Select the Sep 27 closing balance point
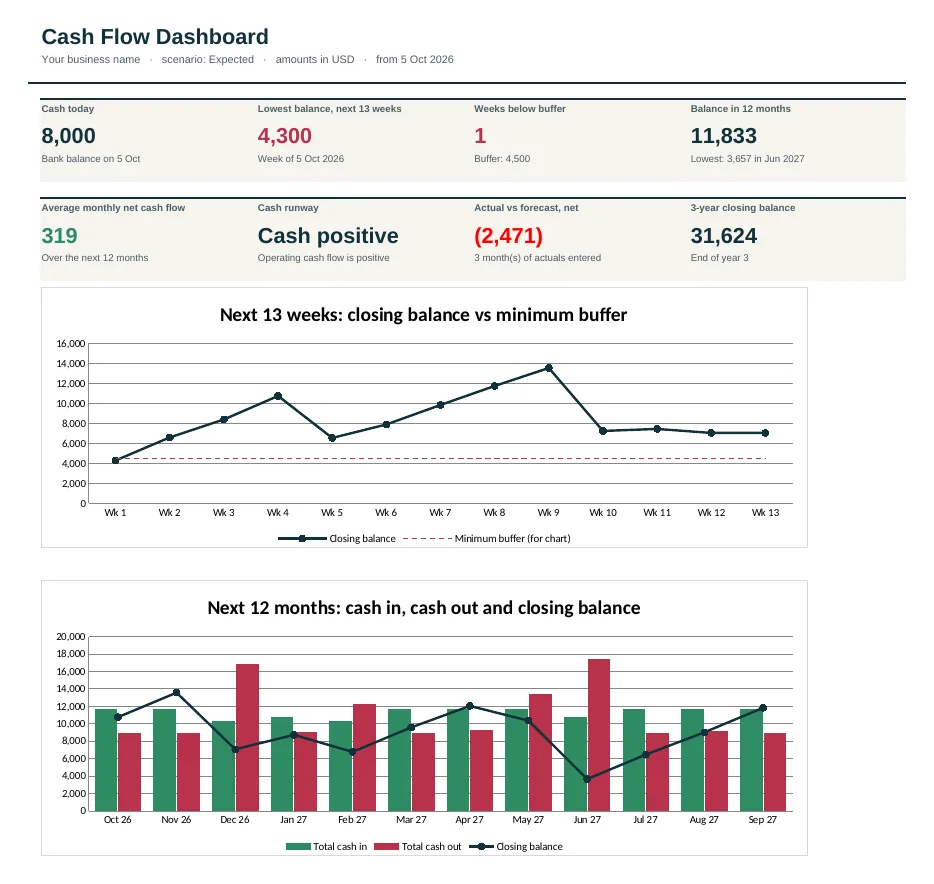The height and width of the screenshot is (884, 934). (763, 708)
